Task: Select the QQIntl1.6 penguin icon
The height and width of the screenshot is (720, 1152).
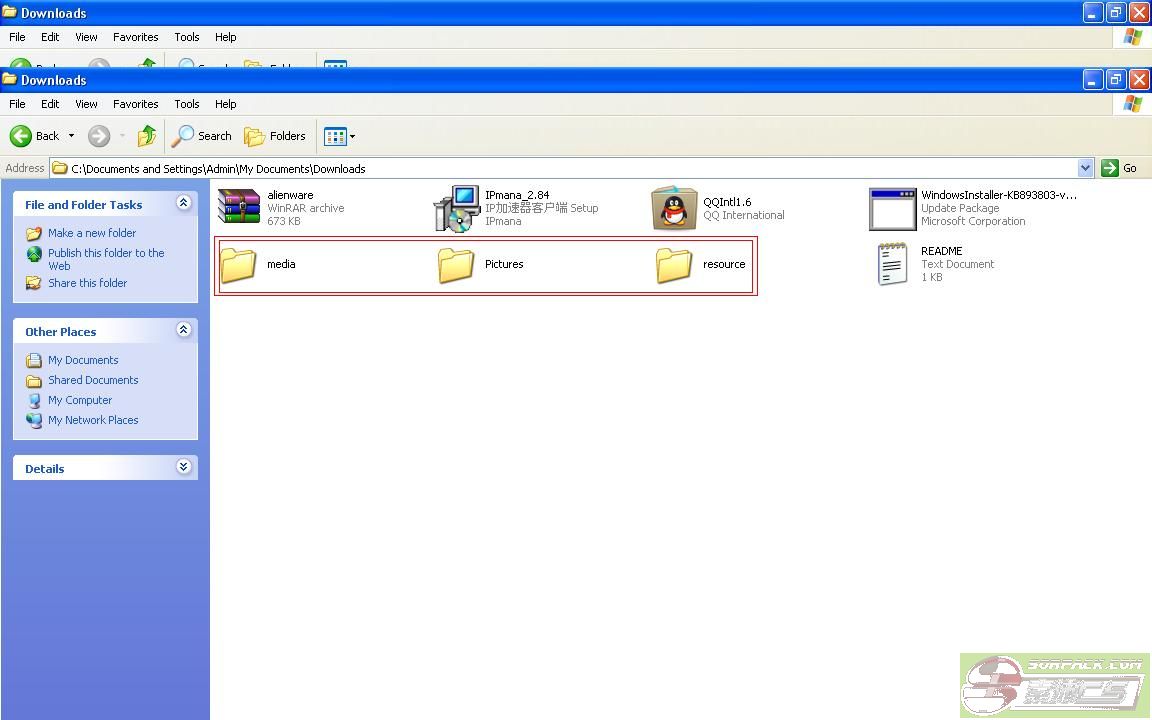Action: click(674, 208)
